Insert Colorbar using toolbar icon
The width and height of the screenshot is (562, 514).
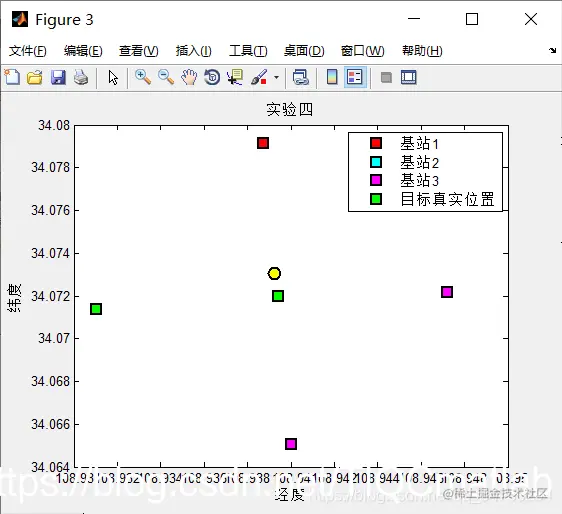coord(332,77)
